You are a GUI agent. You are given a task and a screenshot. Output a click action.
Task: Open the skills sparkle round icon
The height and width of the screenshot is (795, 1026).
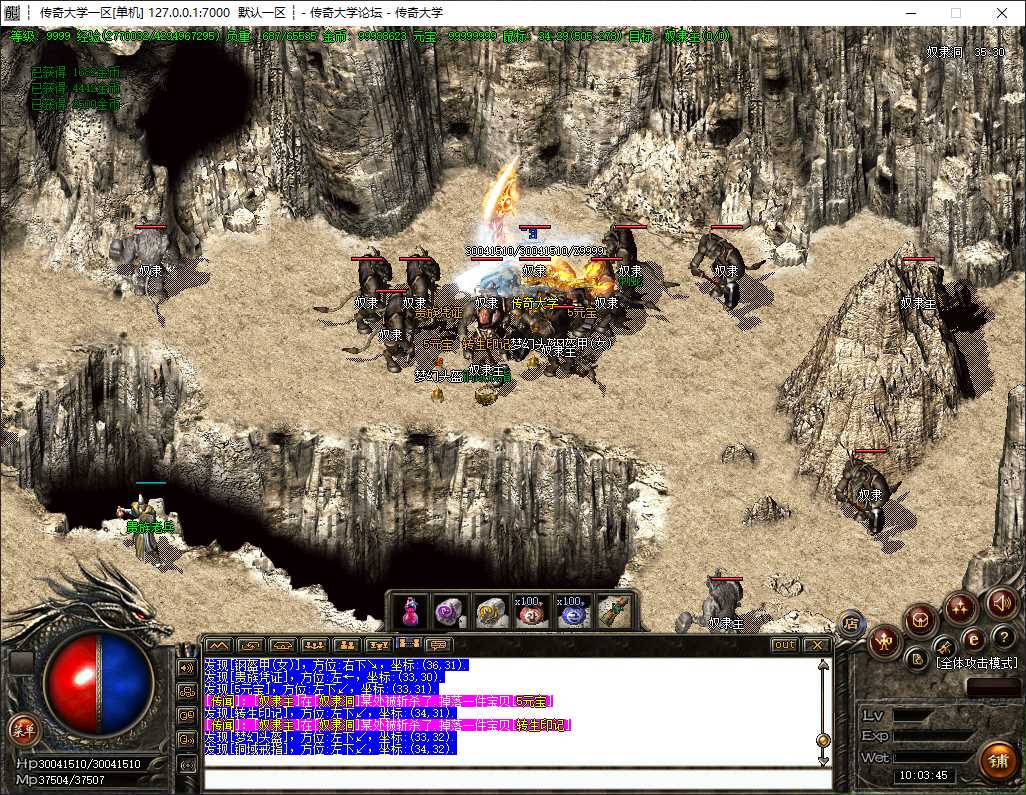pyautogui.click(x=960, y=608)
